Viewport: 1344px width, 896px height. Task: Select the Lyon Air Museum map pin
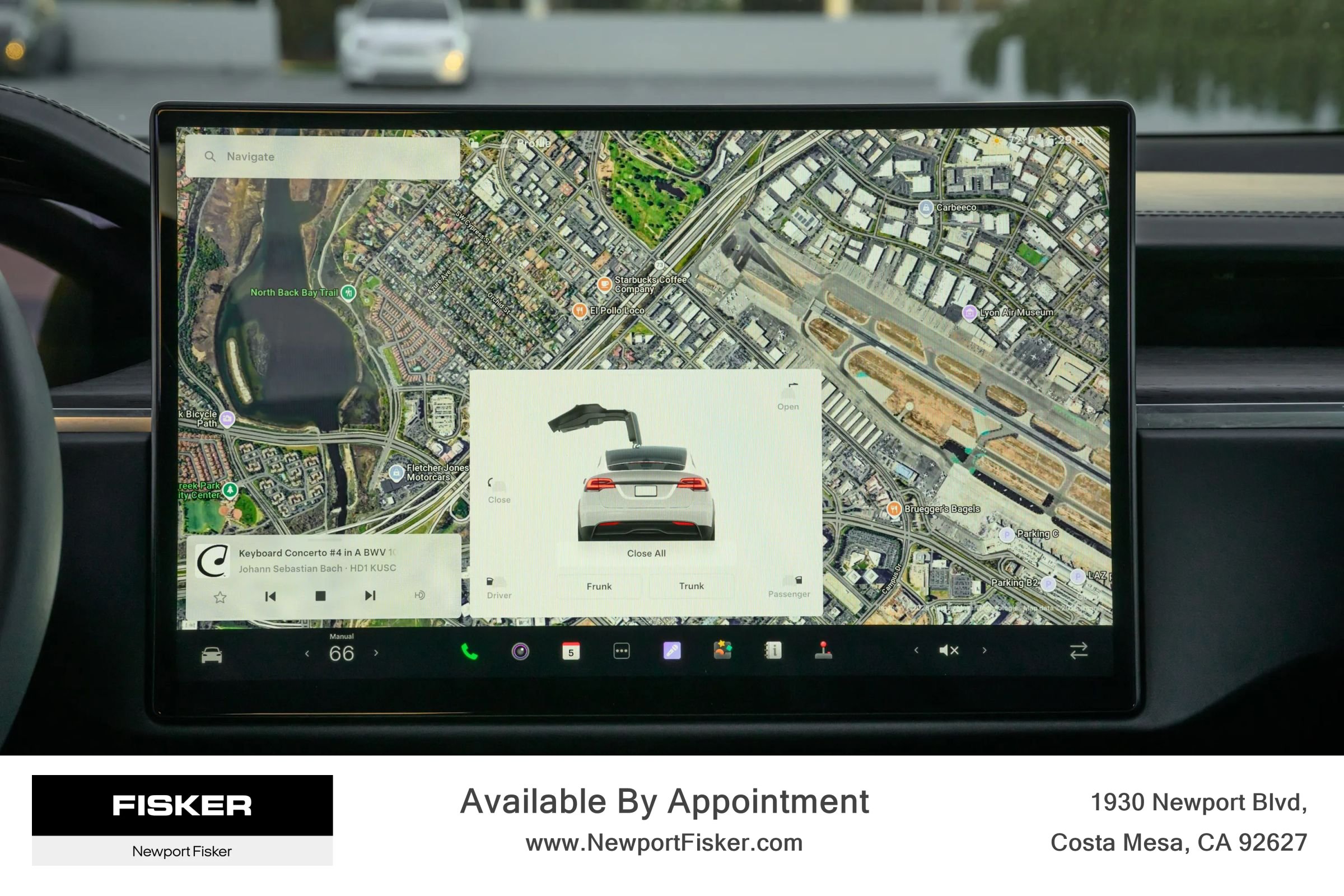(x=970, y=312)
